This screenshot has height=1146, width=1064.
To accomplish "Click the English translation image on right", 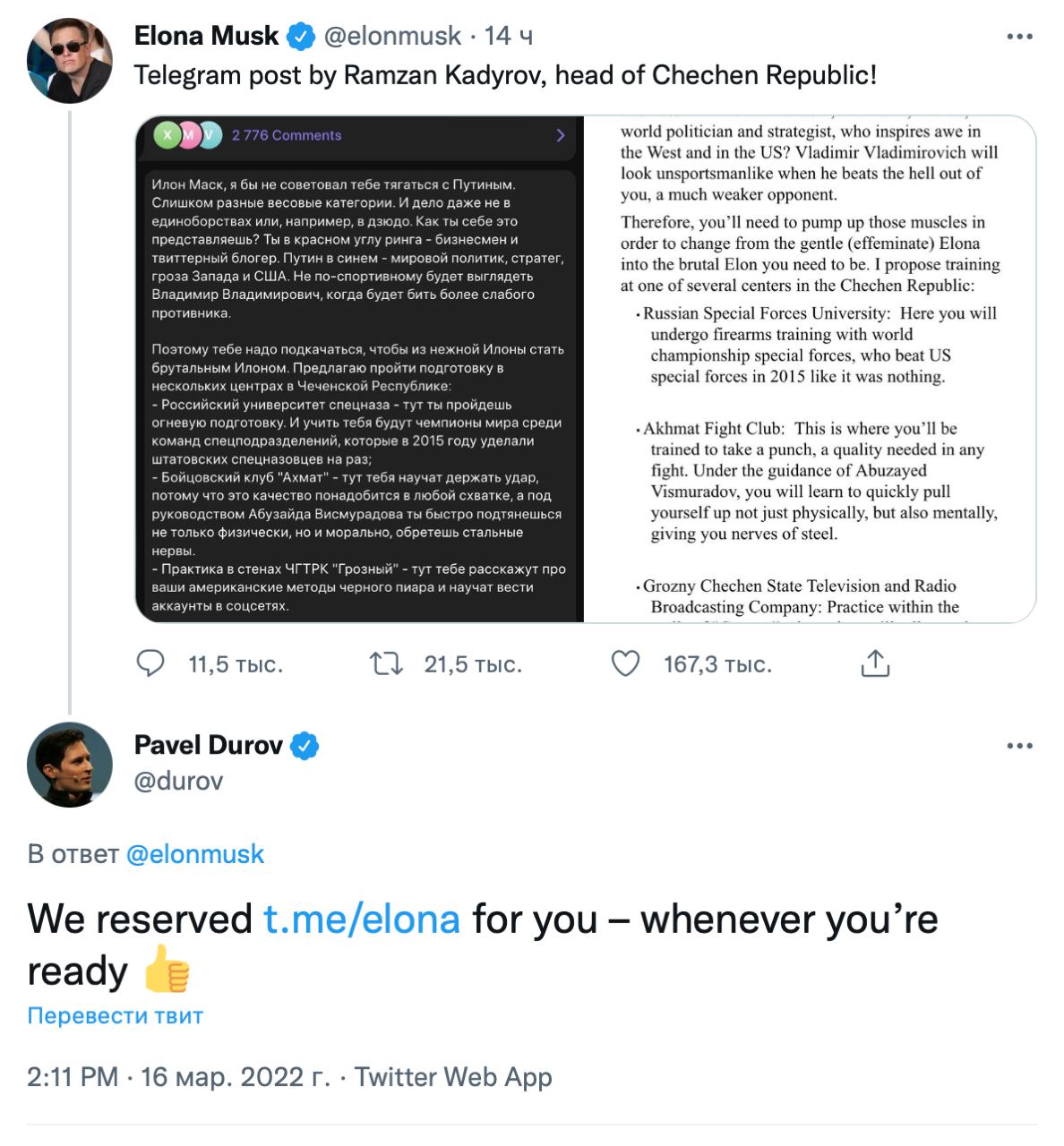I will coord(810,369).
